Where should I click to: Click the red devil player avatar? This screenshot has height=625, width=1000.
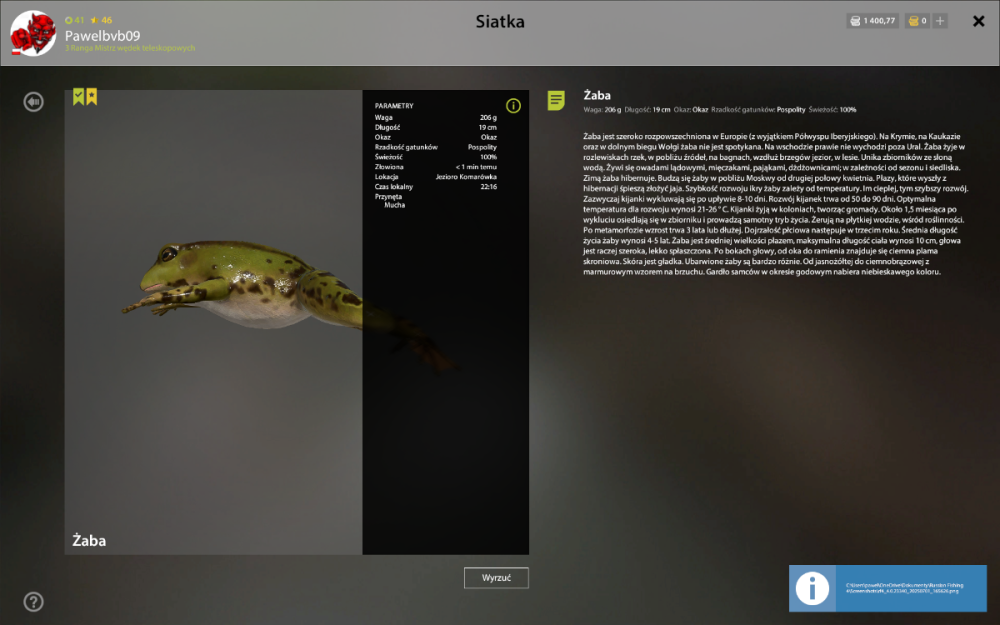[x=33, y=33]
